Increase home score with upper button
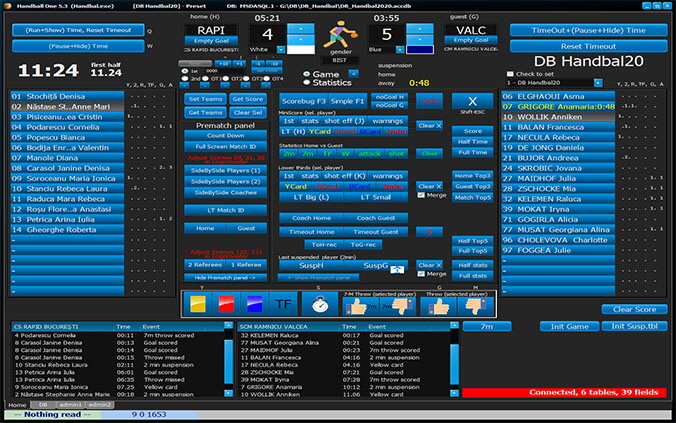Screen dimensions: 676x423 tap(300, 29)
